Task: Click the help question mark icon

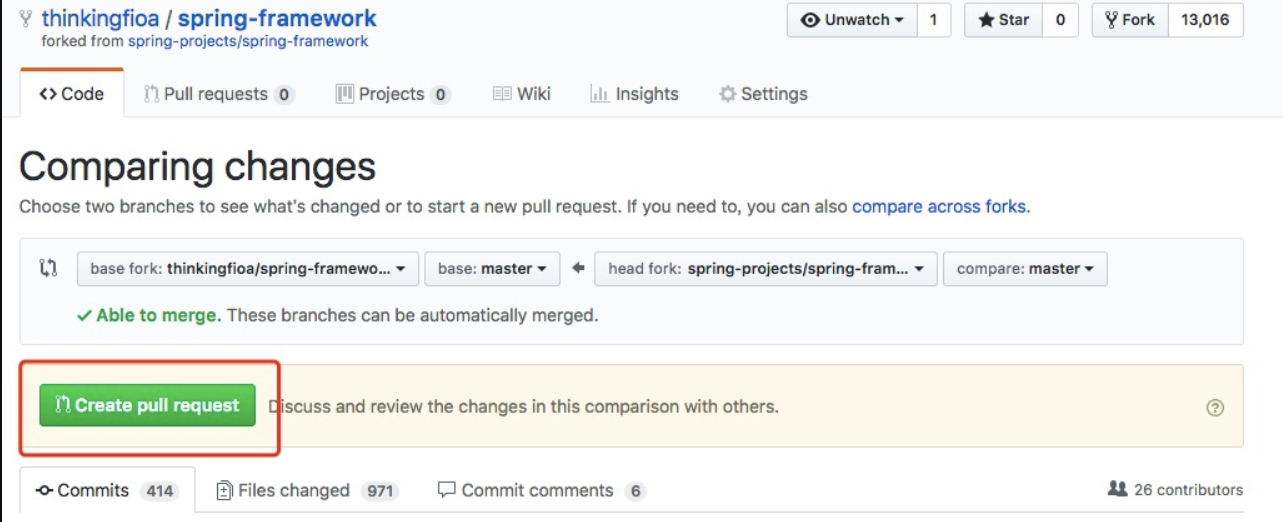Action: pyautogui.click(x=1215, y=407)
